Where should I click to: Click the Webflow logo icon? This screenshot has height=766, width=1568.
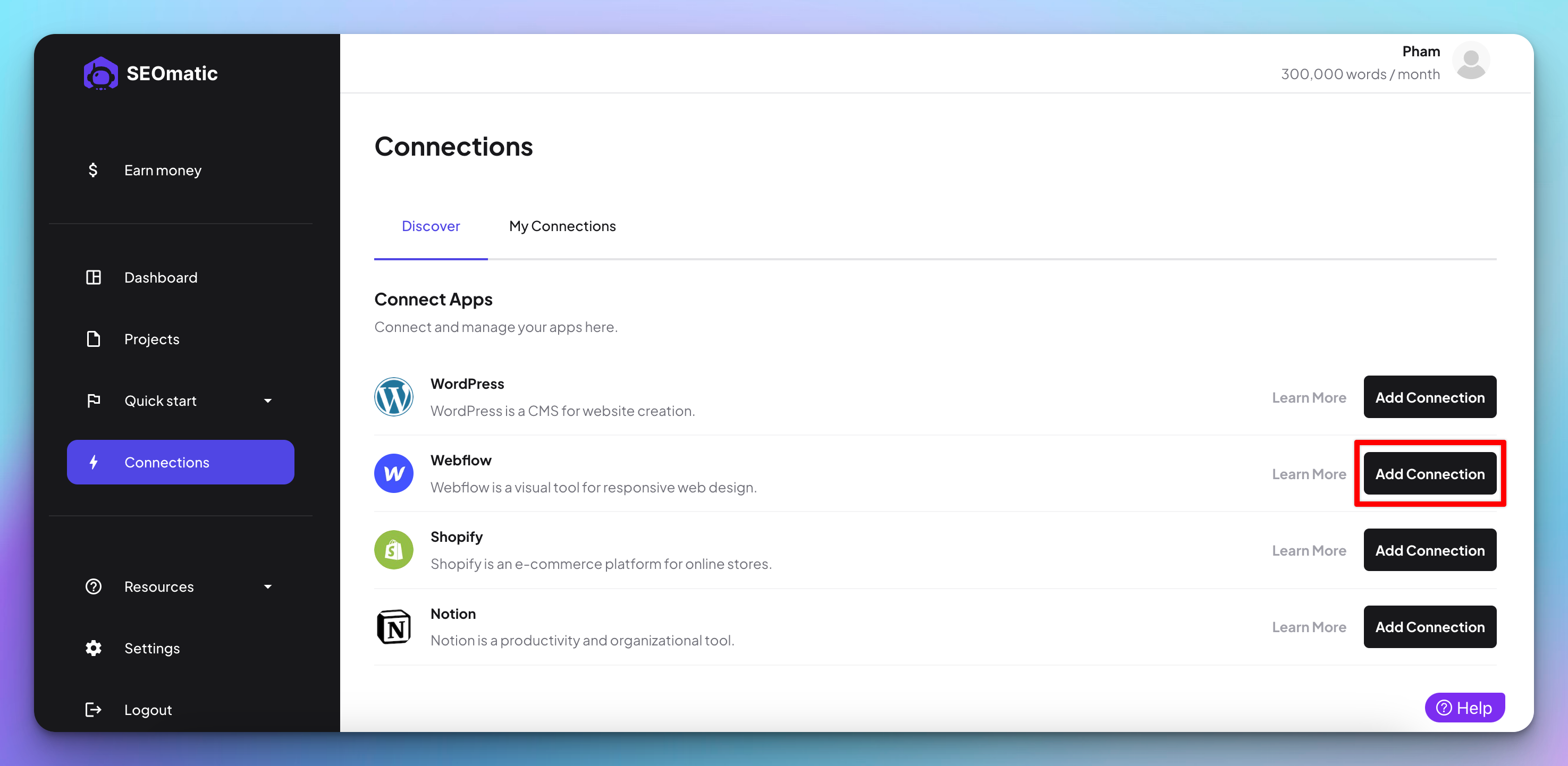[x=394, y=473]
